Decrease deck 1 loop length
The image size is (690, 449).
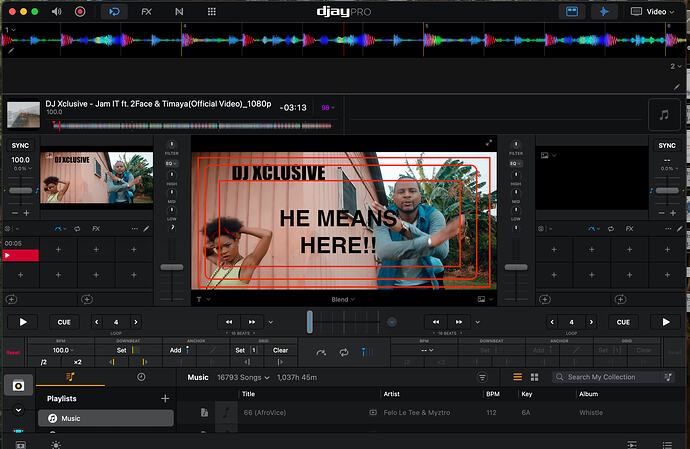[97, 322]
